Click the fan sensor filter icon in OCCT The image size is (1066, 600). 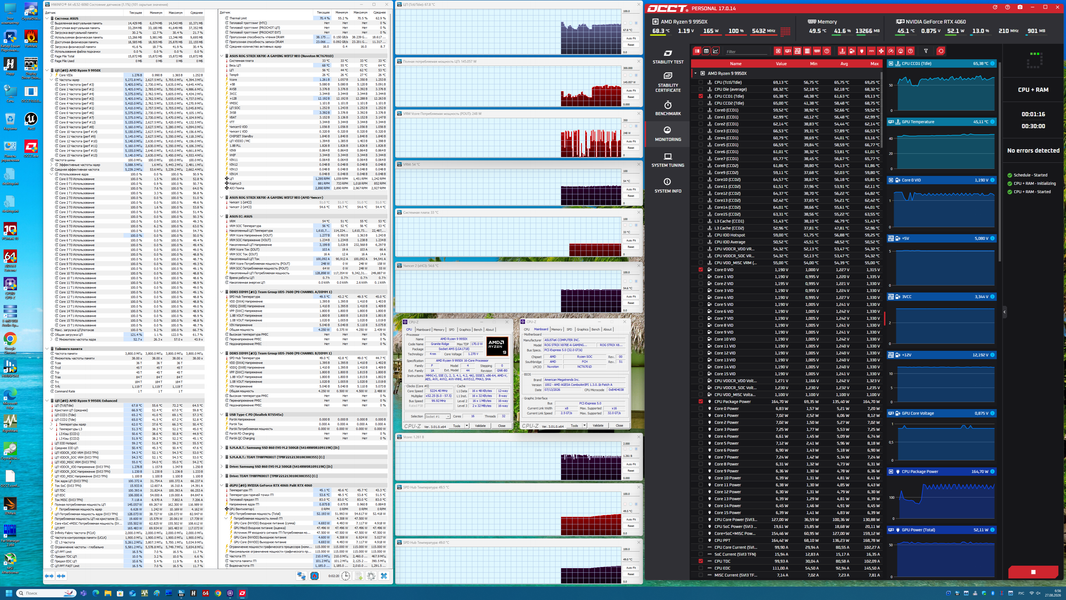(x=881, y=51)
